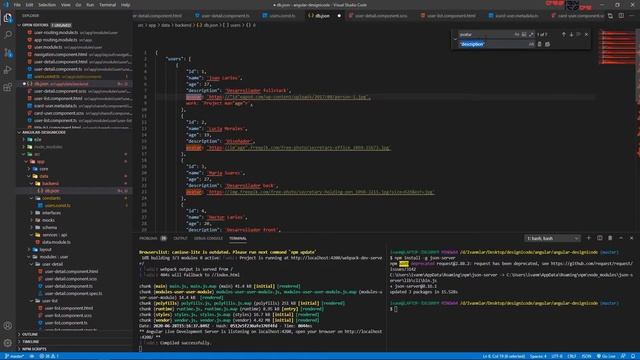Image resolution: width=640 pixels, height=360 pixels.
Task: Close the bottom panel
Action: pyautogui.click(x=631, y=238)
